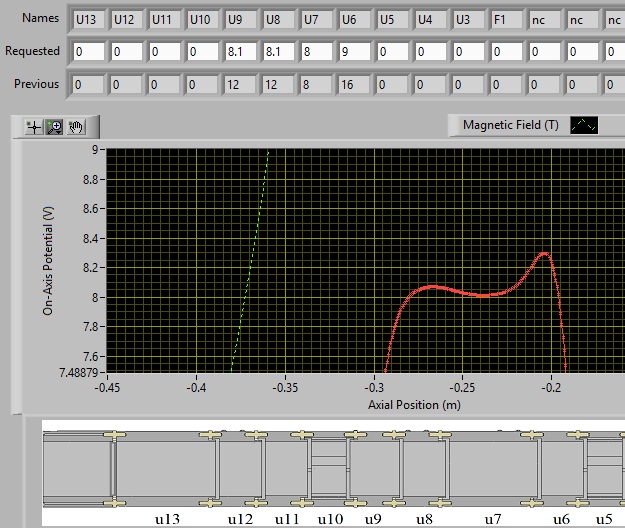625x528 pixels.
Task: Click the u10 electrode label in diagram
Action: point(330,519)
